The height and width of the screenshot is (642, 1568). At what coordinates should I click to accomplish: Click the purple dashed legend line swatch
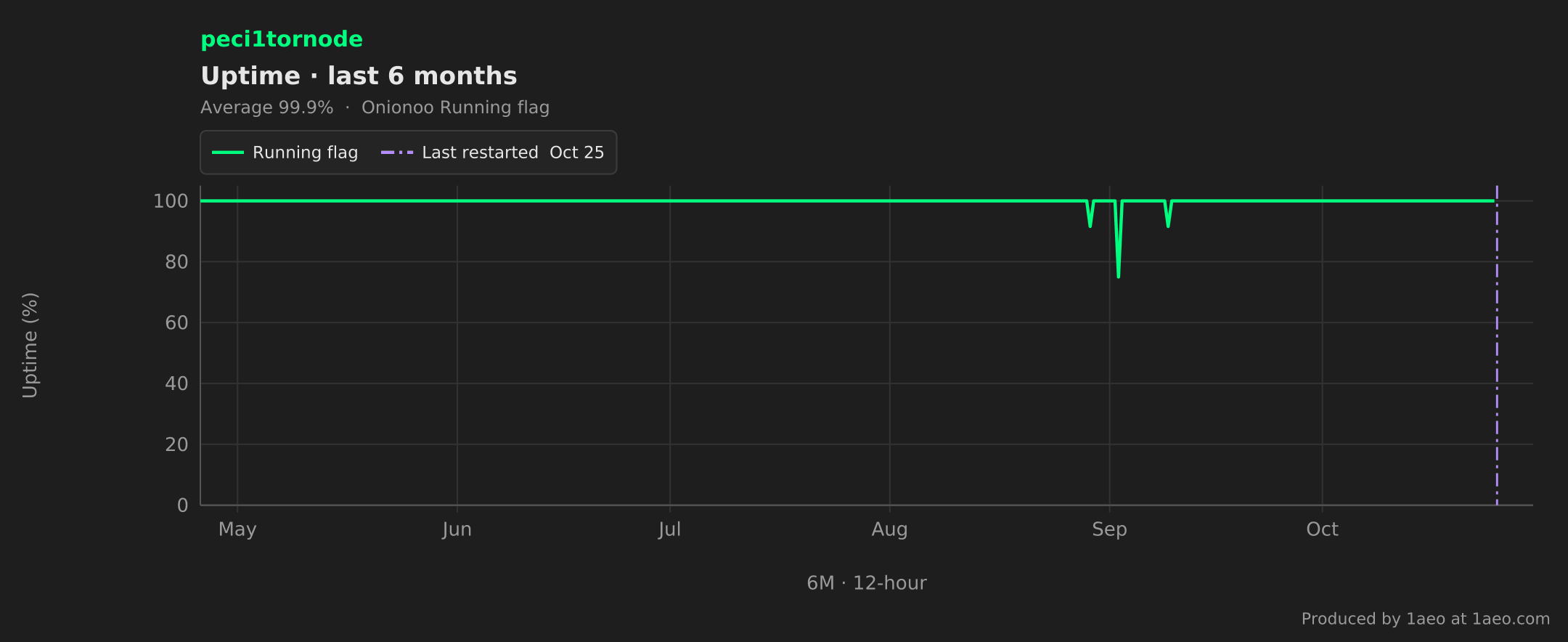(397, 153)
